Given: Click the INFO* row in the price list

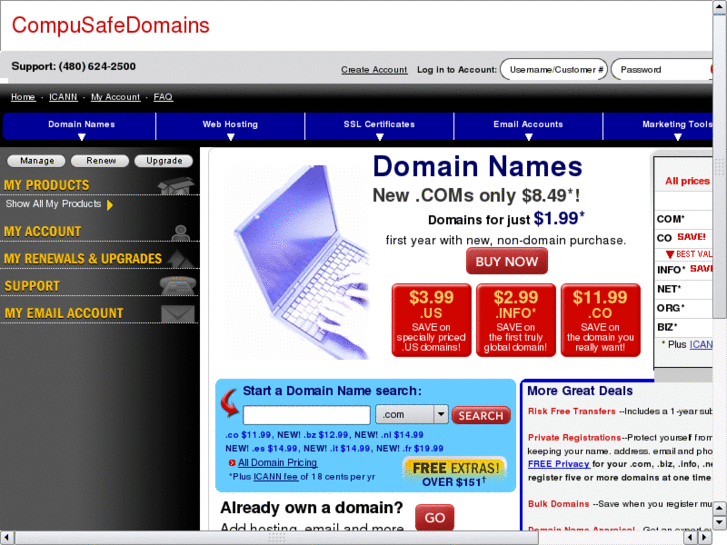Looking at the screenshot, I should 684,269.
